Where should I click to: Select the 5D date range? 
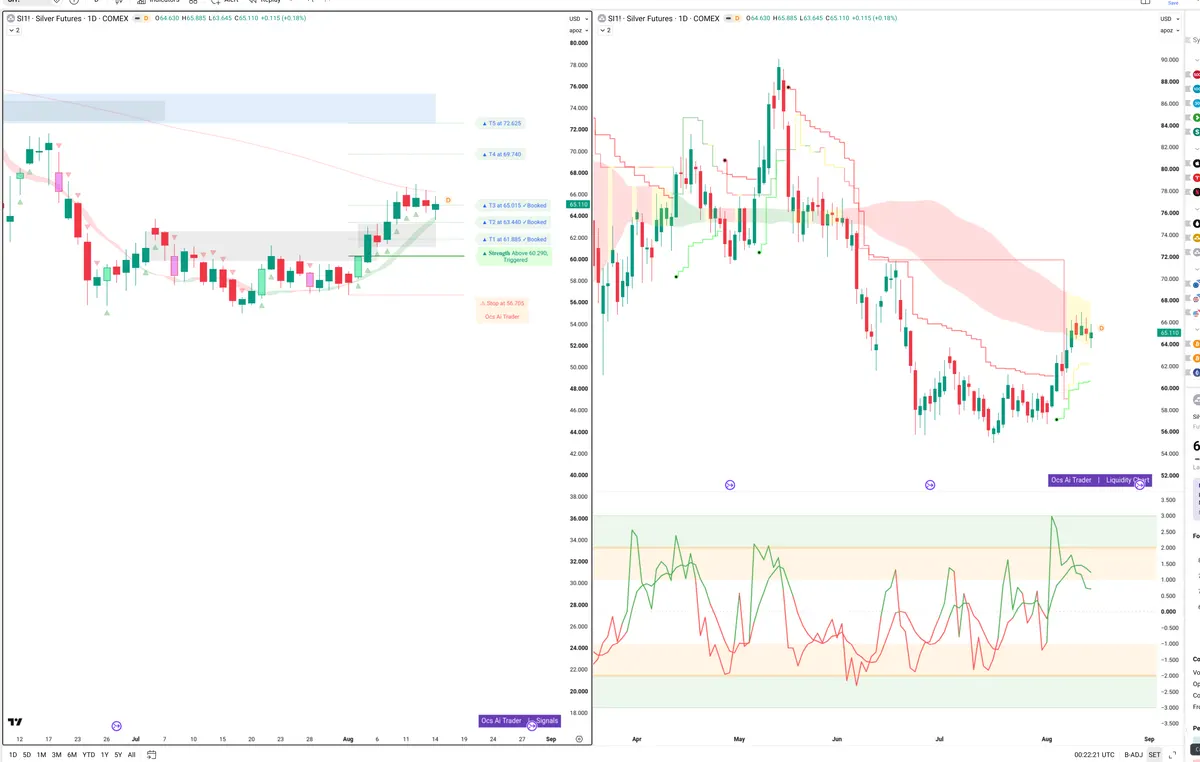click(27, 755)
